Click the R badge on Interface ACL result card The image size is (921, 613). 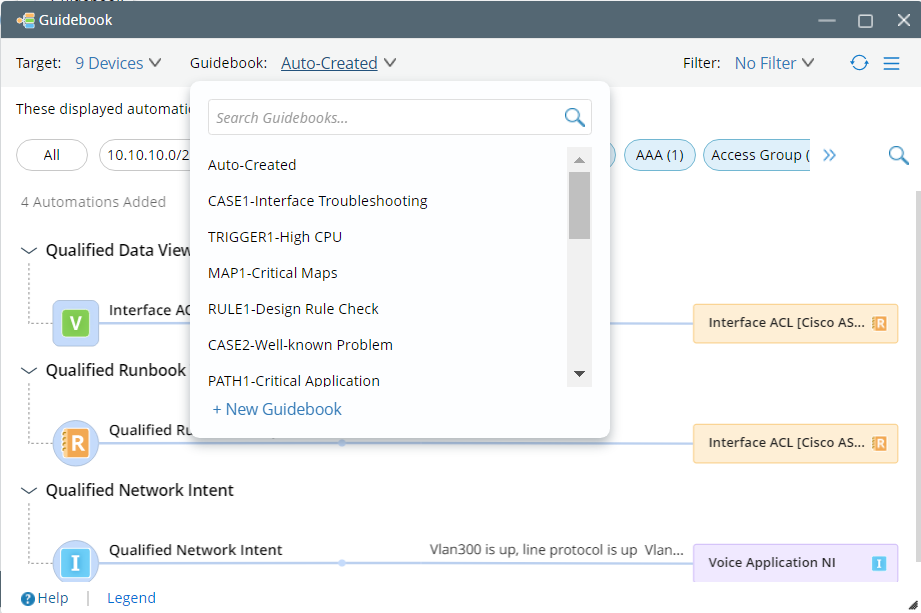tap(879, 323)
